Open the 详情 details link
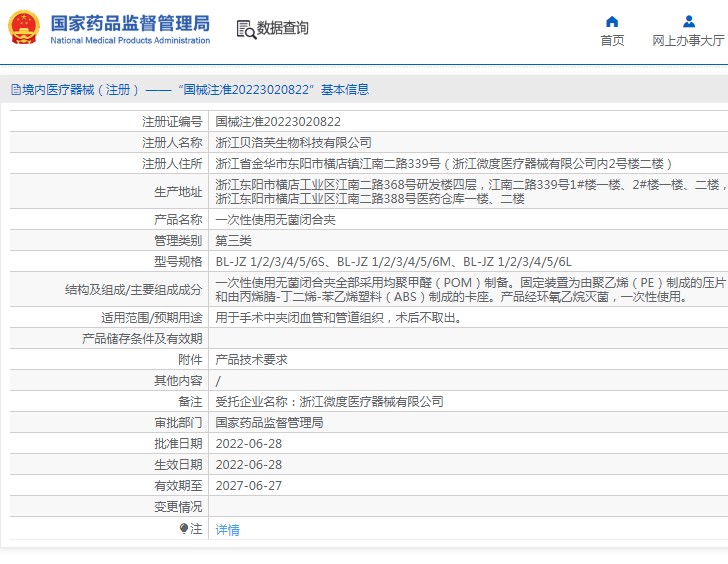The height and width of the screenshot is (564, 728). [228, 529]
